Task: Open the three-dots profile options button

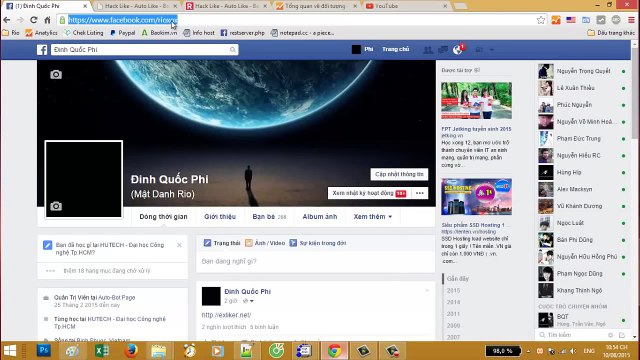Action: tap(420, 193)
